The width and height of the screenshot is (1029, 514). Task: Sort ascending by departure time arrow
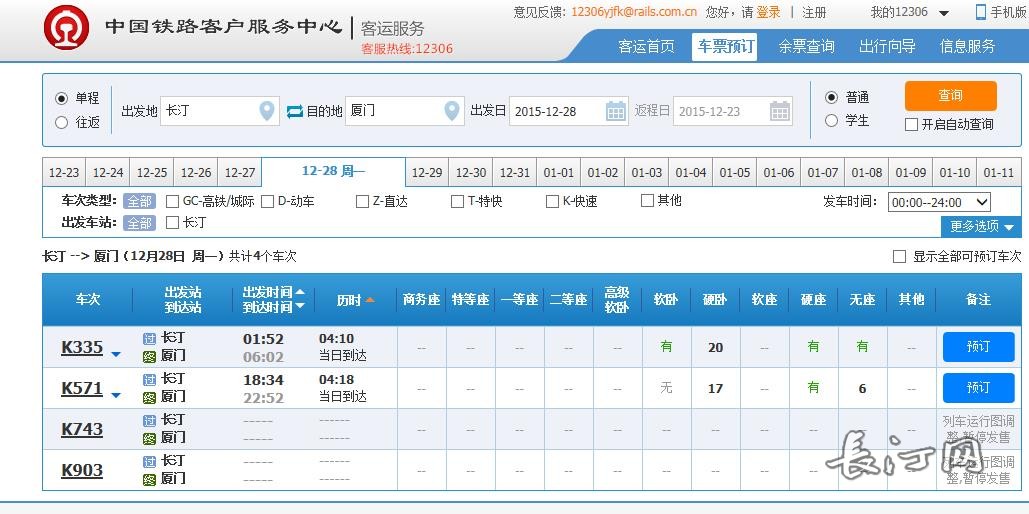300,292
